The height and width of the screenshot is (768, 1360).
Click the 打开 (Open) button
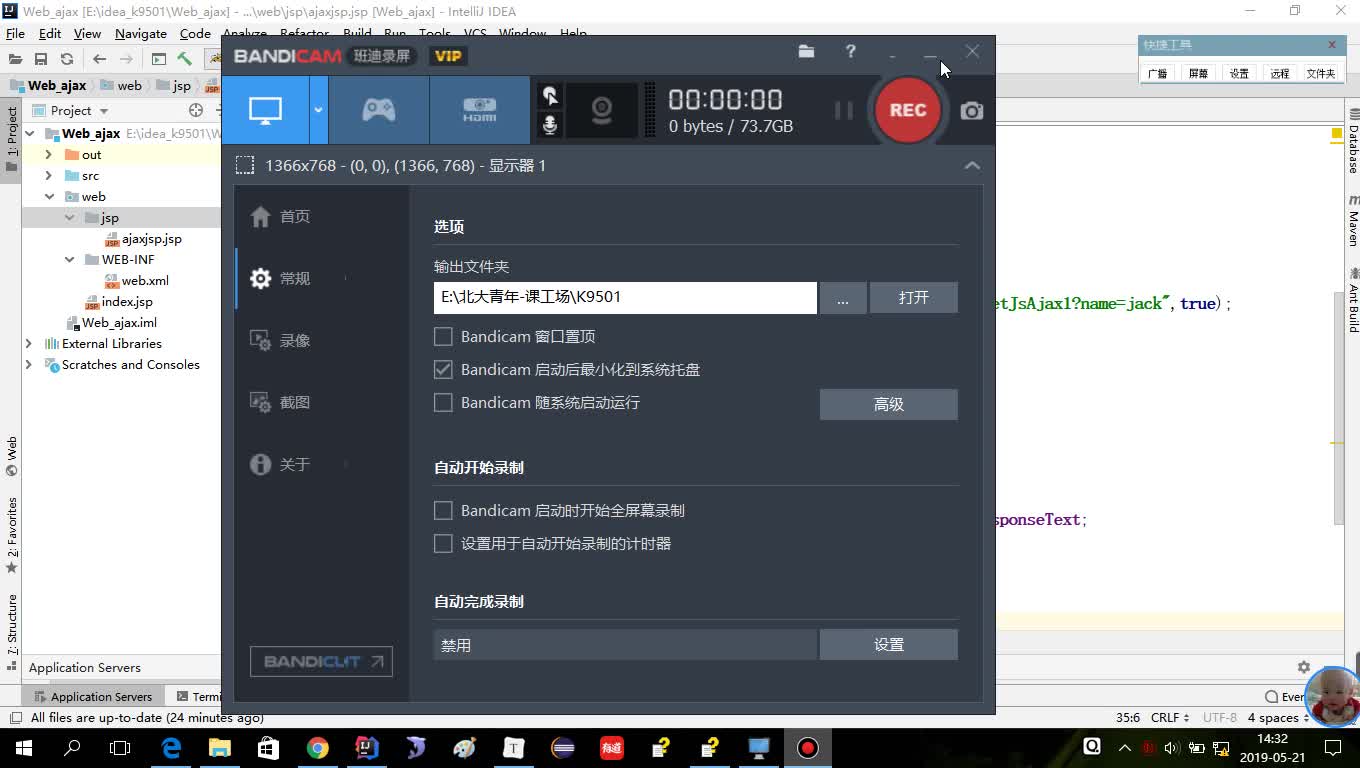coord(913,298)
